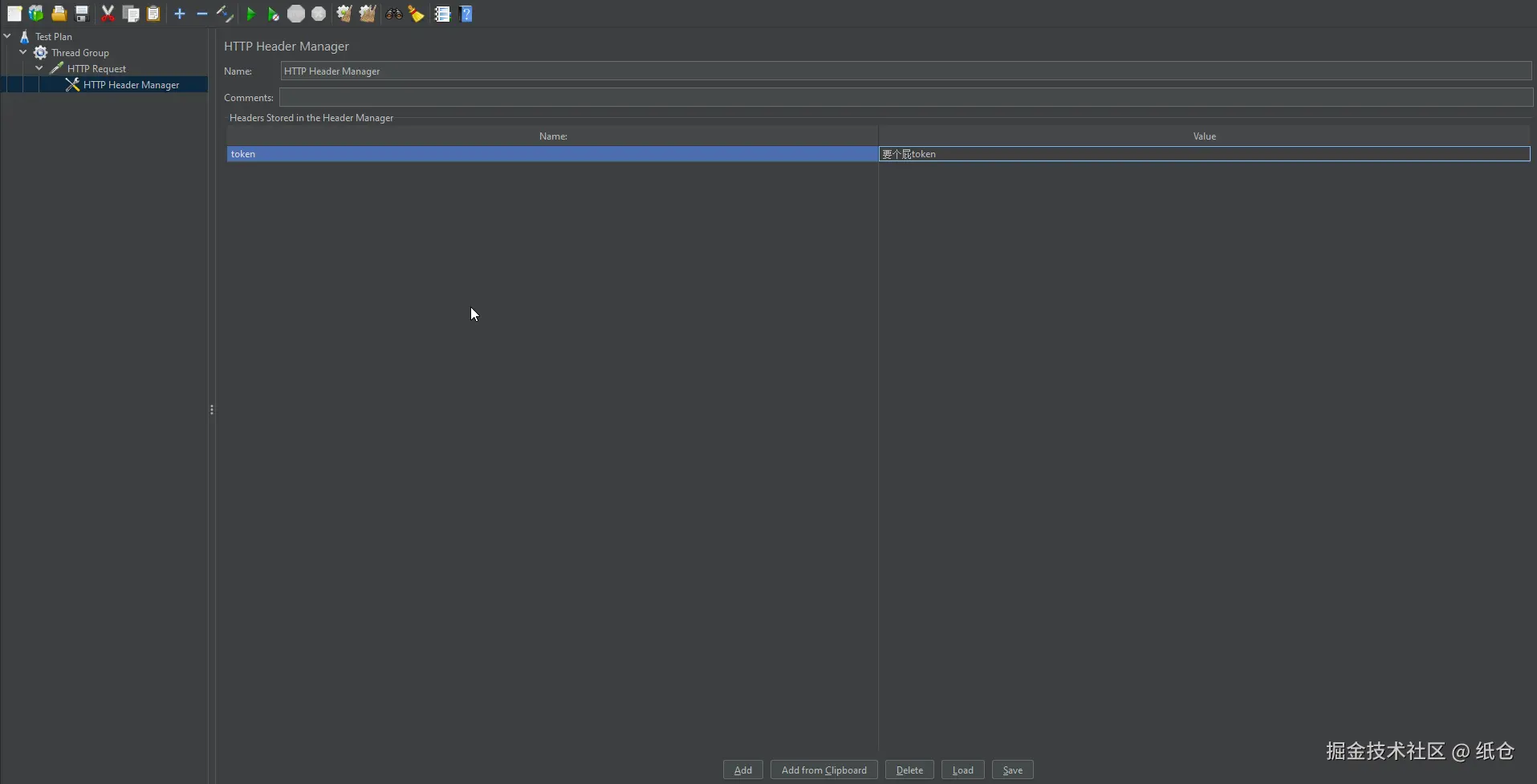1537x784 pixels.
Task: Select HTTP Request in the tree
Action: (x=96, y=68)
